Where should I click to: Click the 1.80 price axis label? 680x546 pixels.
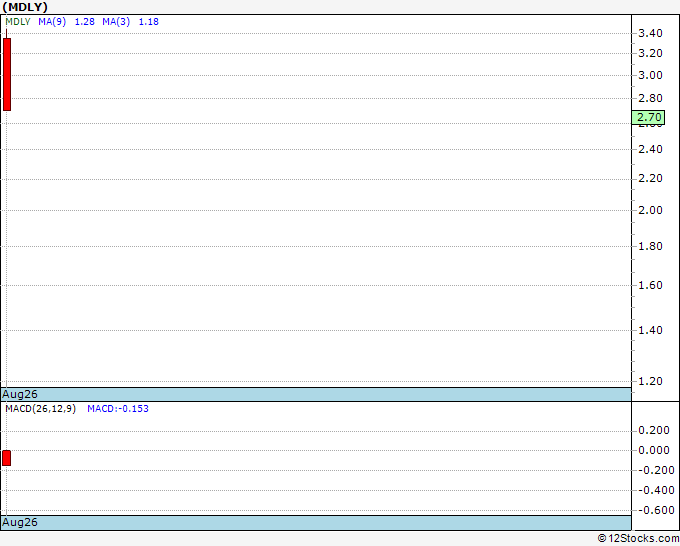click(x=650, y=246)
